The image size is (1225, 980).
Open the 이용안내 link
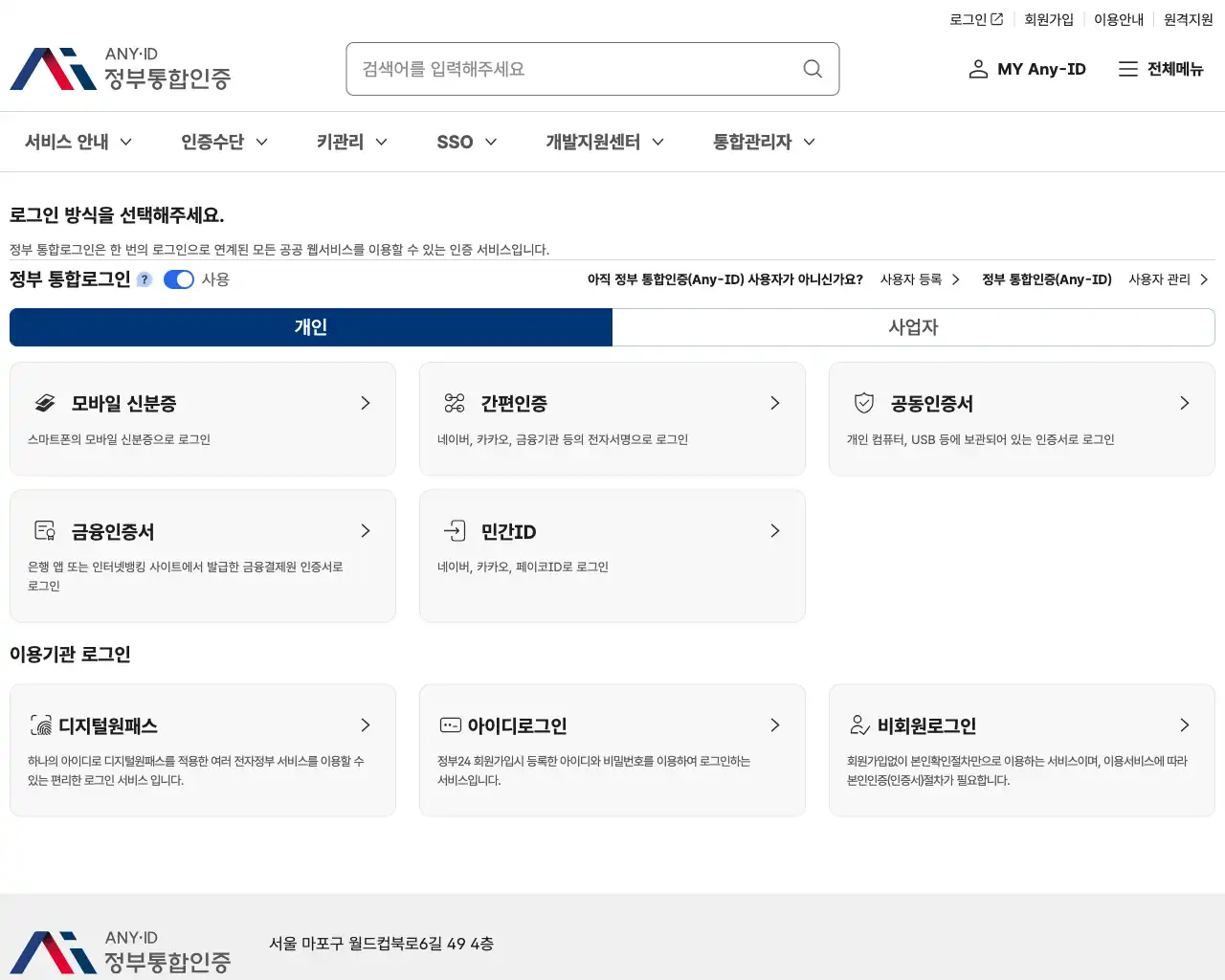coord(1119,19)
